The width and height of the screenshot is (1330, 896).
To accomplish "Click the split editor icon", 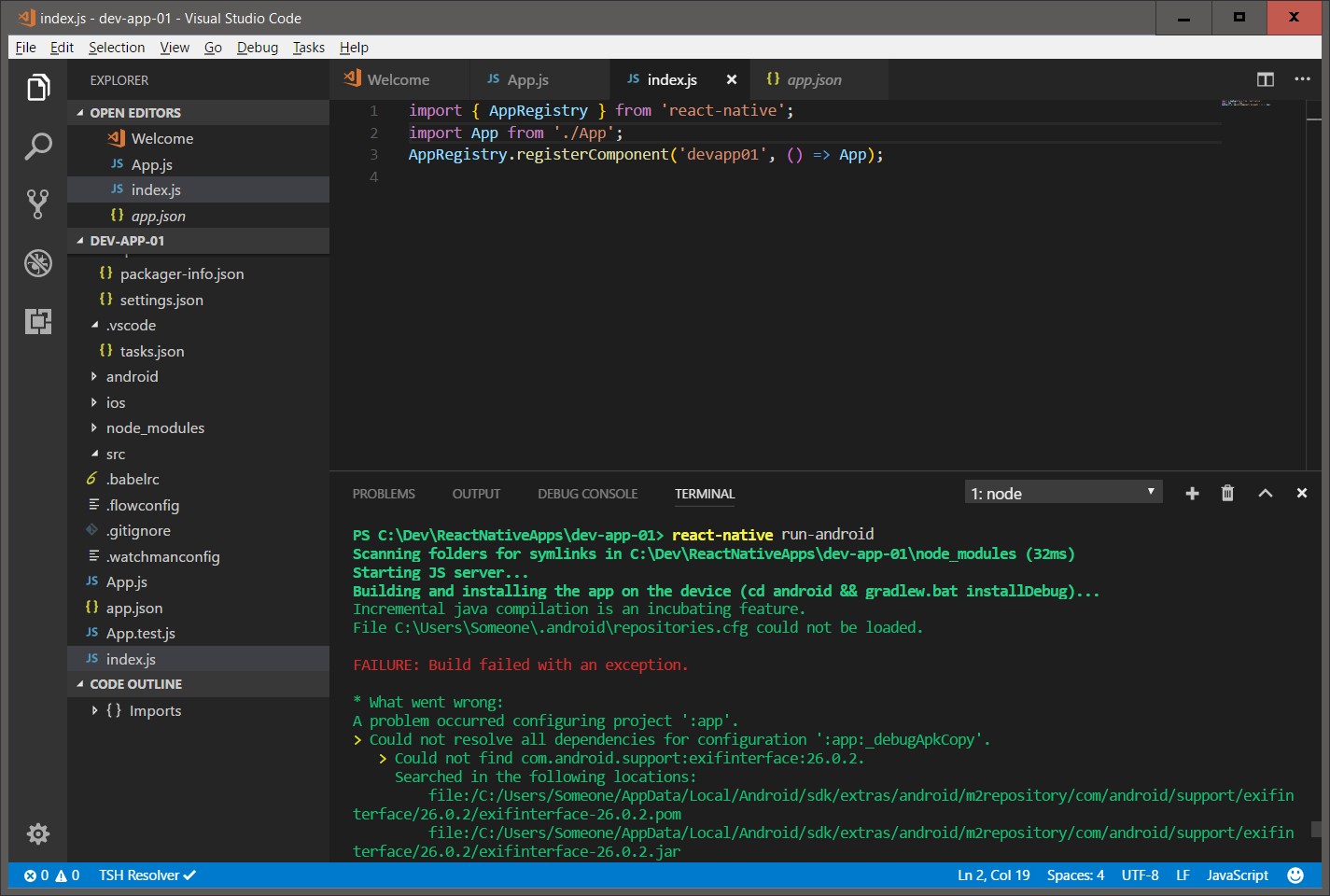I will (x=1266, y=80).
